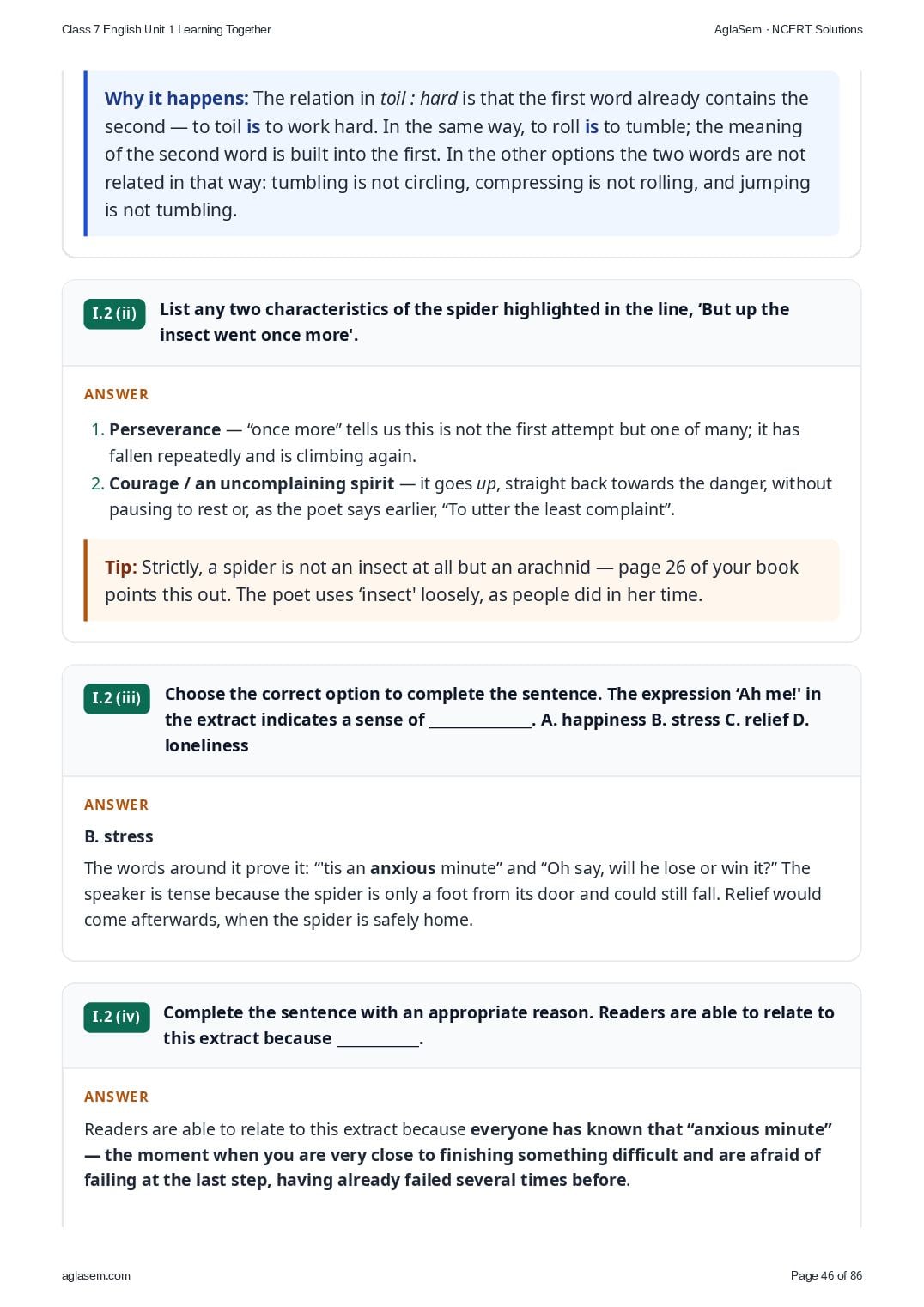
Task: Click the I.2 (ii) question badge
Action: tap(114, 313)
